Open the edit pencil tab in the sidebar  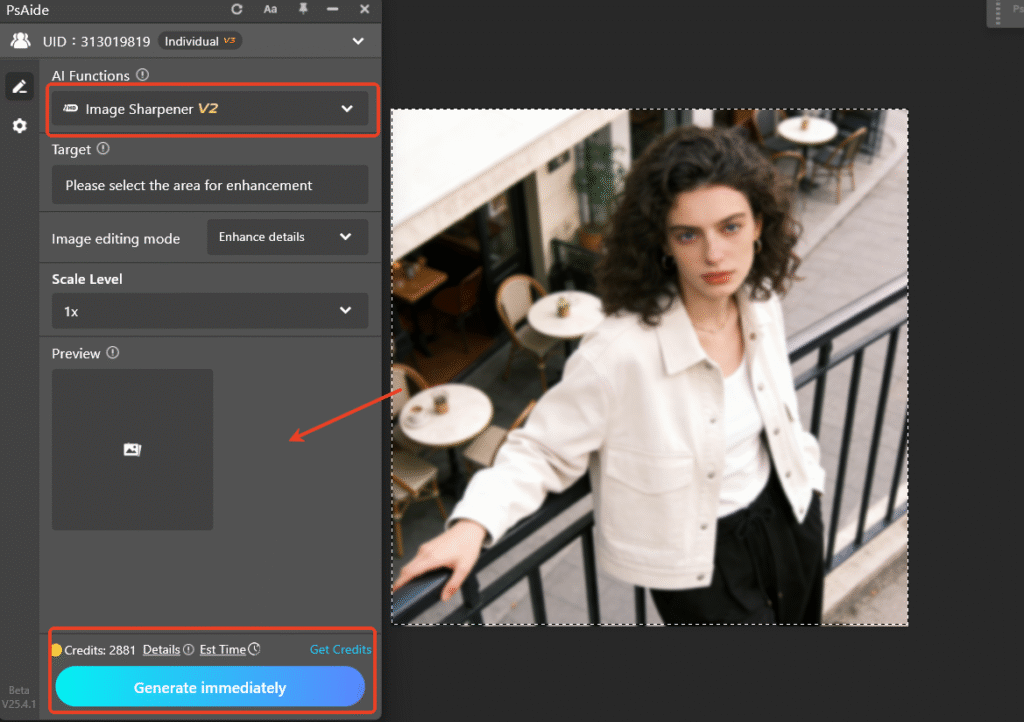click(x=19, y=87)
